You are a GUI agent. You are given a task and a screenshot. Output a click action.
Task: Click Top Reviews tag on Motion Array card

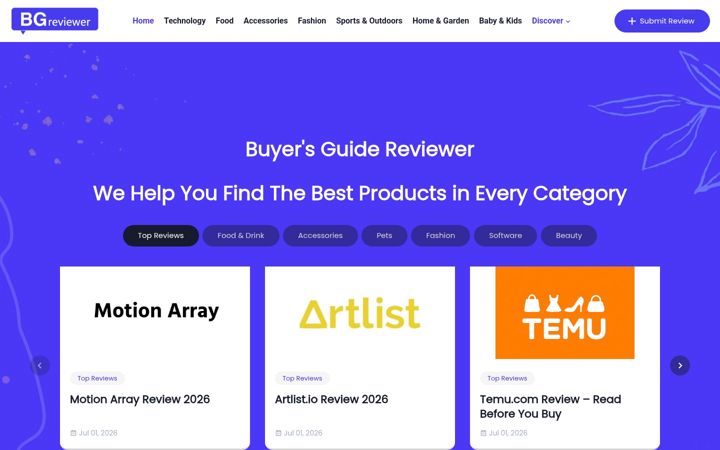97,378
